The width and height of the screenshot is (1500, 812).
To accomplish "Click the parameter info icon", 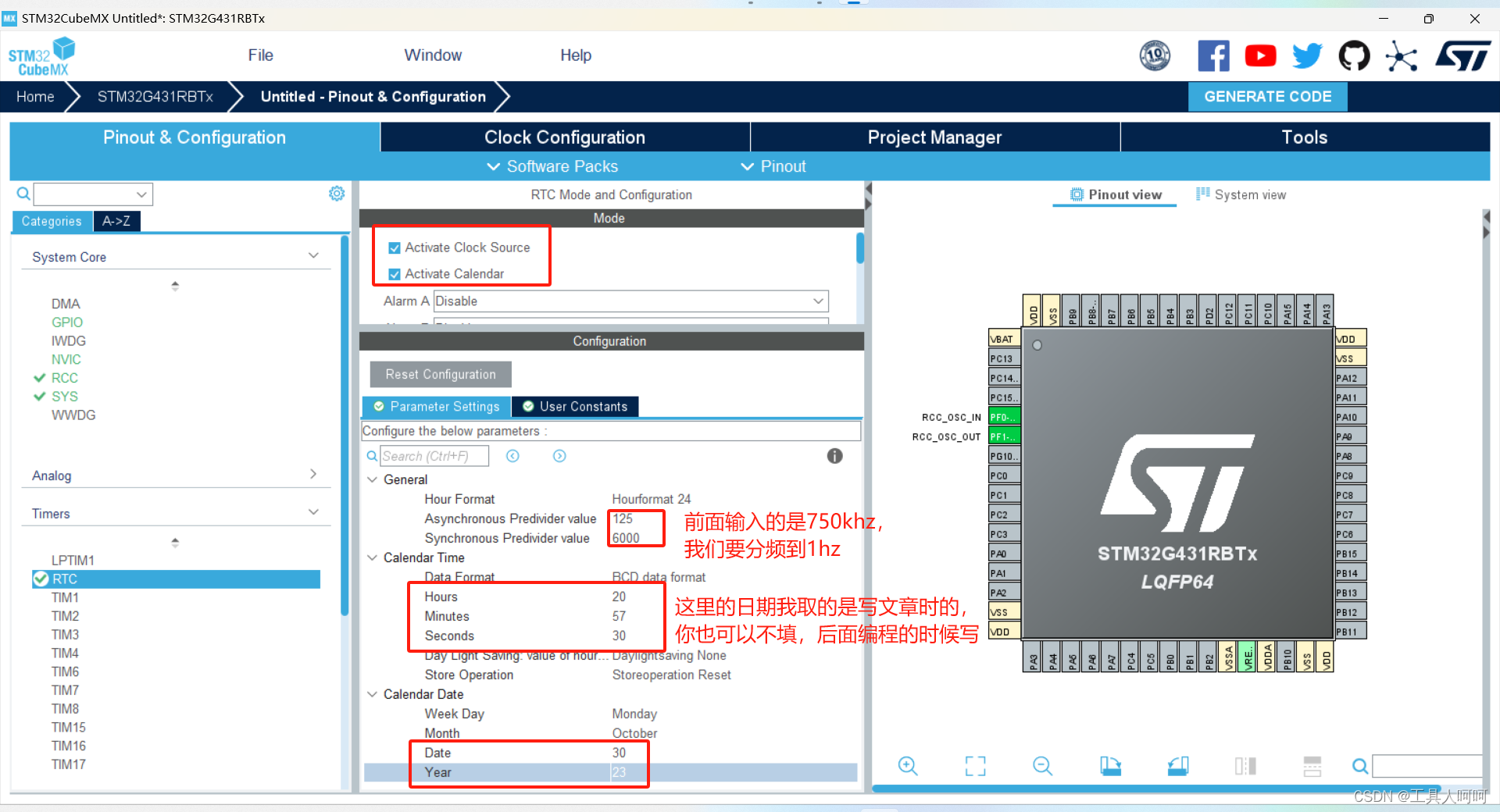I will 835,456.
